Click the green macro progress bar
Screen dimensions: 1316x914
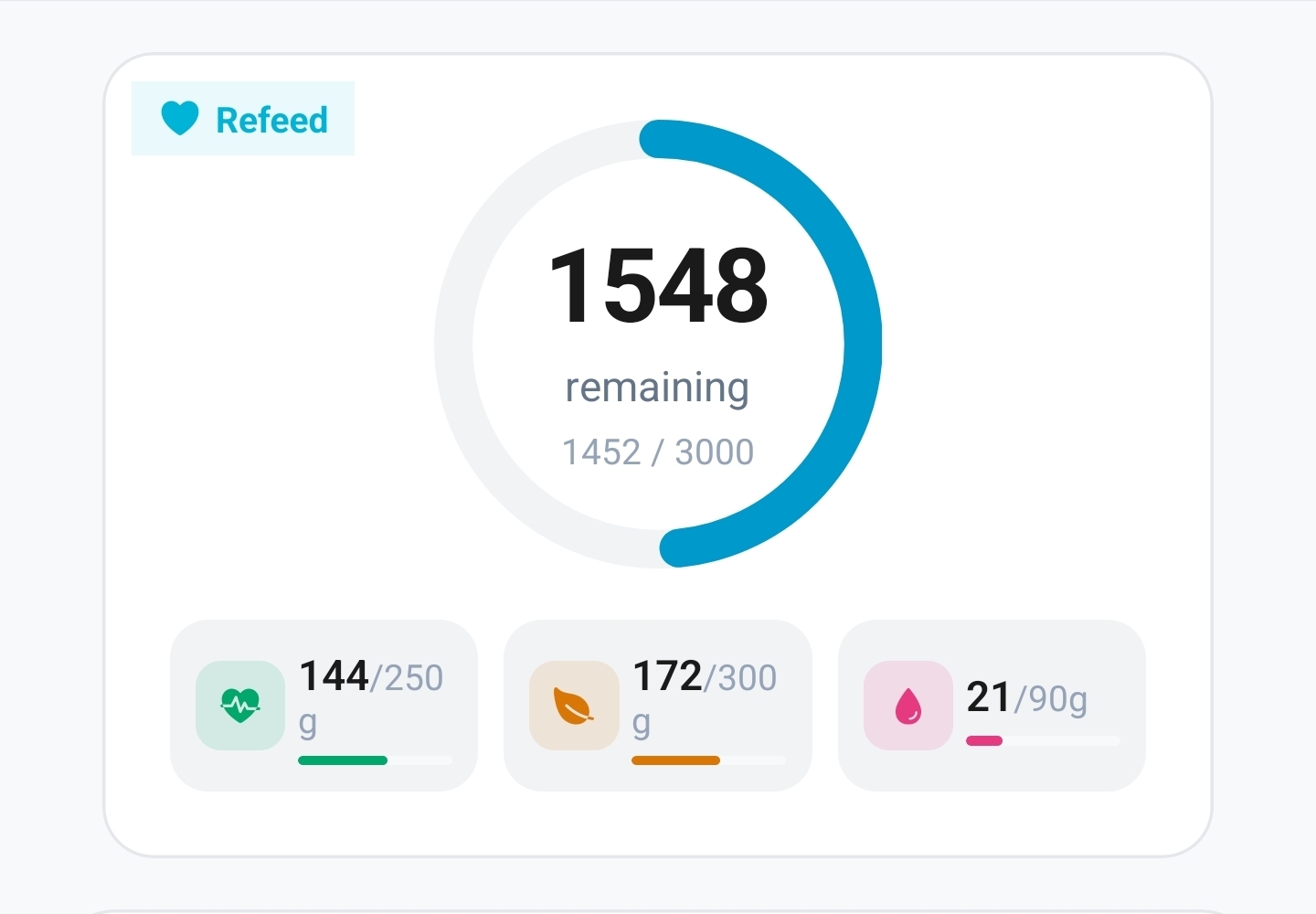point(343,760)
